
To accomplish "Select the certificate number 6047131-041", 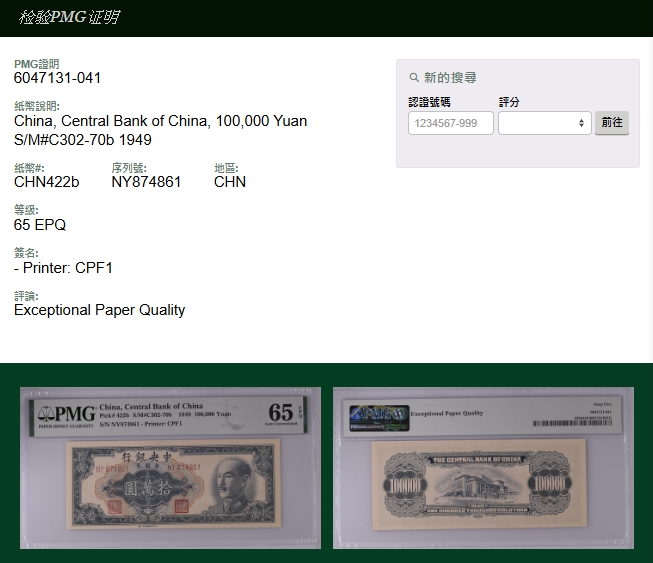I will pos(57,78).
